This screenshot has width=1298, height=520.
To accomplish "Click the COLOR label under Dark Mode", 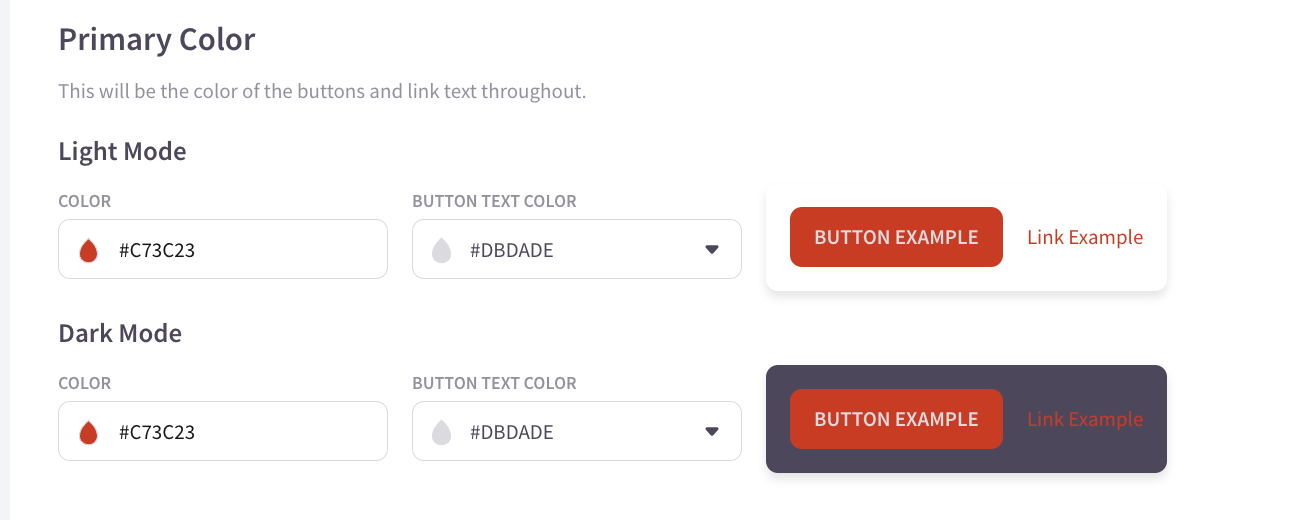I will coord(85,383).
